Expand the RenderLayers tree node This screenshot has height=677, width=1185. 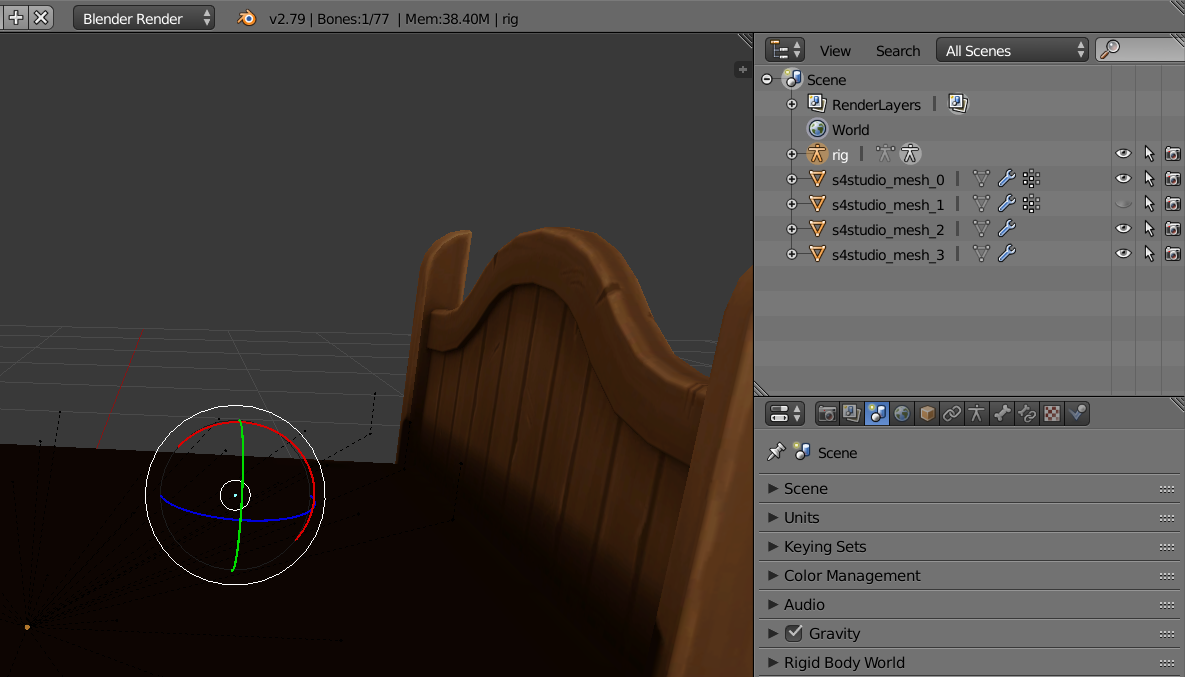[792, 104]
